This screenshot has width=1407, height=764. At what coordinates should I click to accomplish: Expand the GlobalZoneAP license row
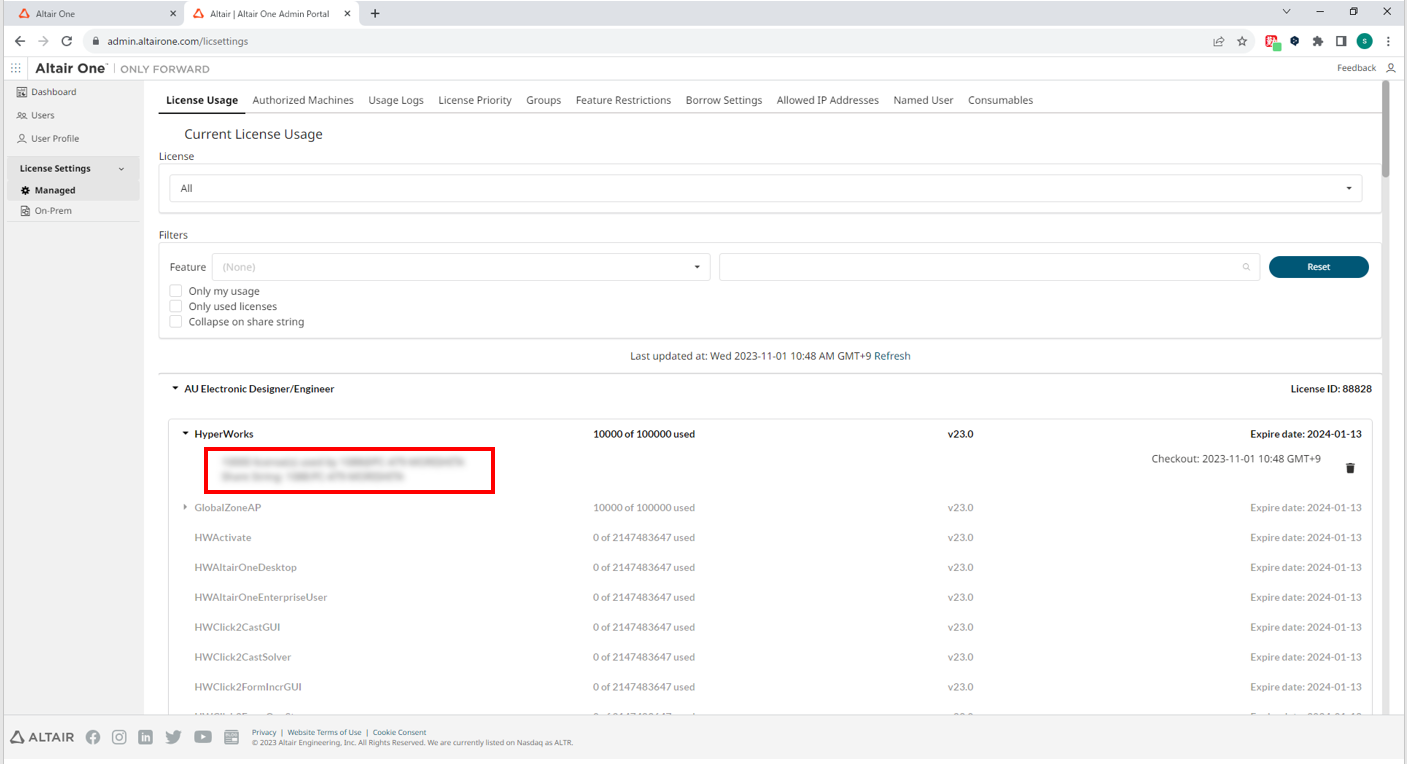pos(185,508)
